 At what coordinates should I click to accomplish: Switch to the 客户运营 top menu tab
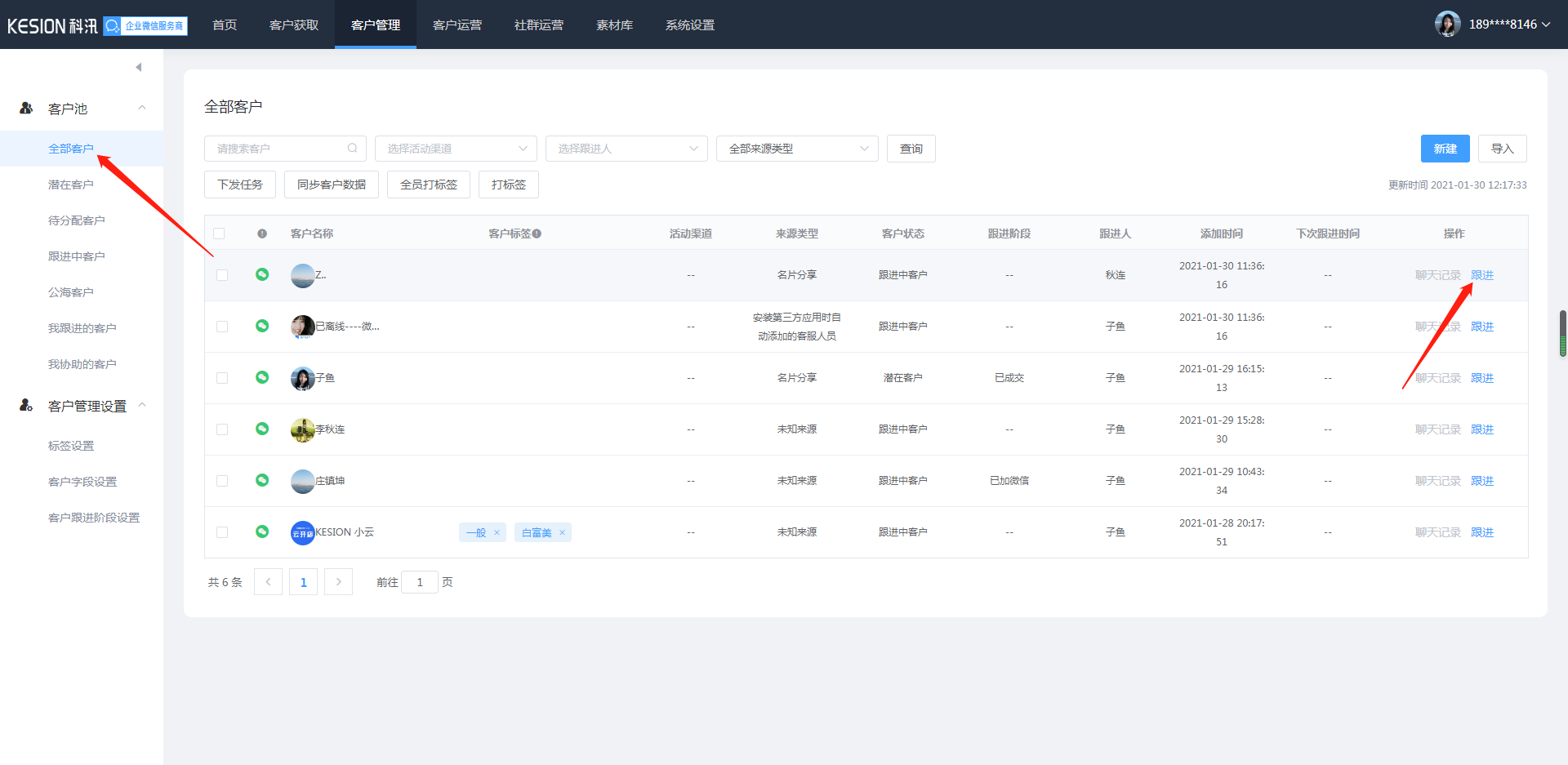tap(457, 25)
